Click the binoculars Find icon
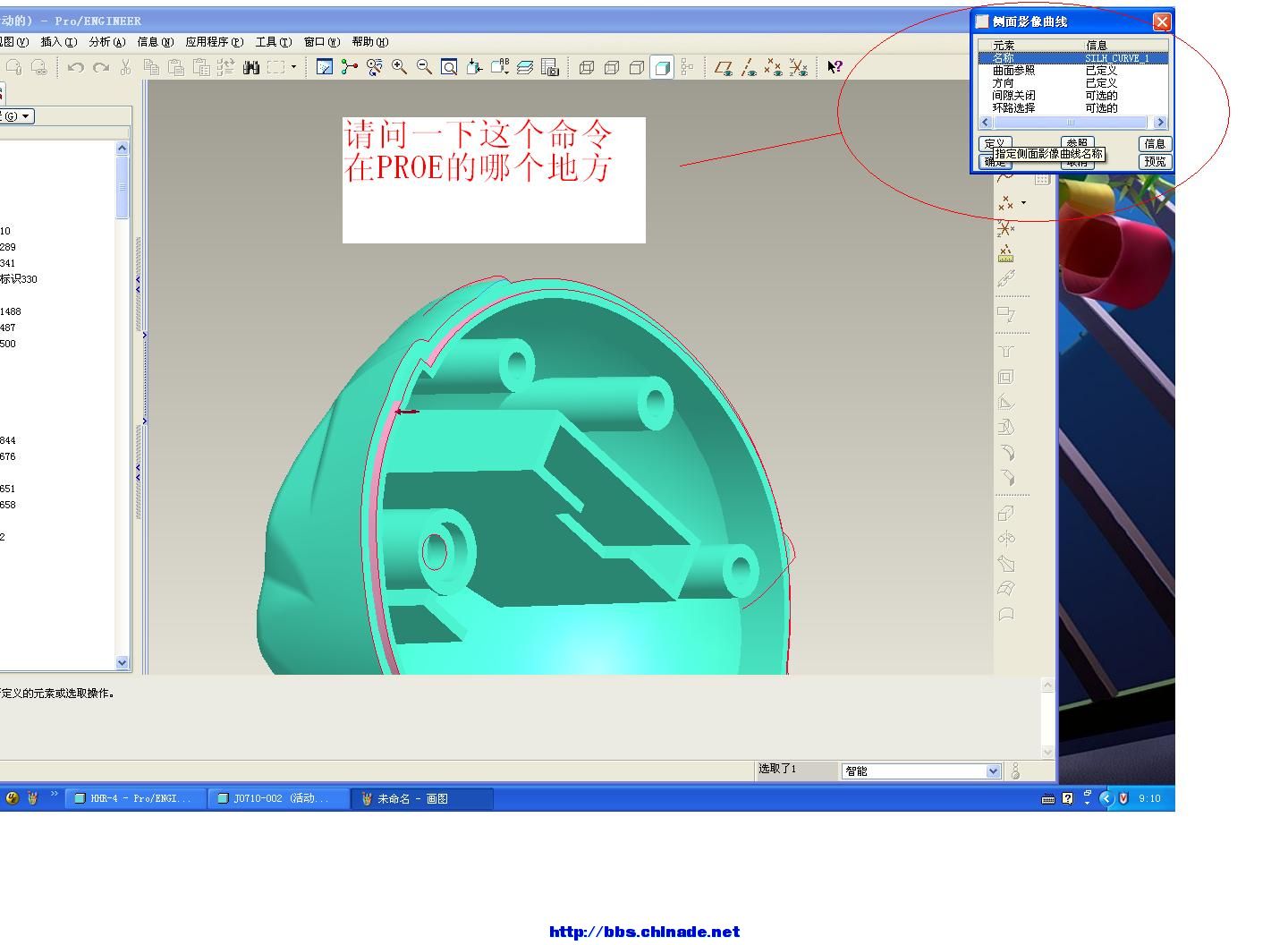Image resolution: width=1288 pixels, height=945 pixels. click(251, 67)
